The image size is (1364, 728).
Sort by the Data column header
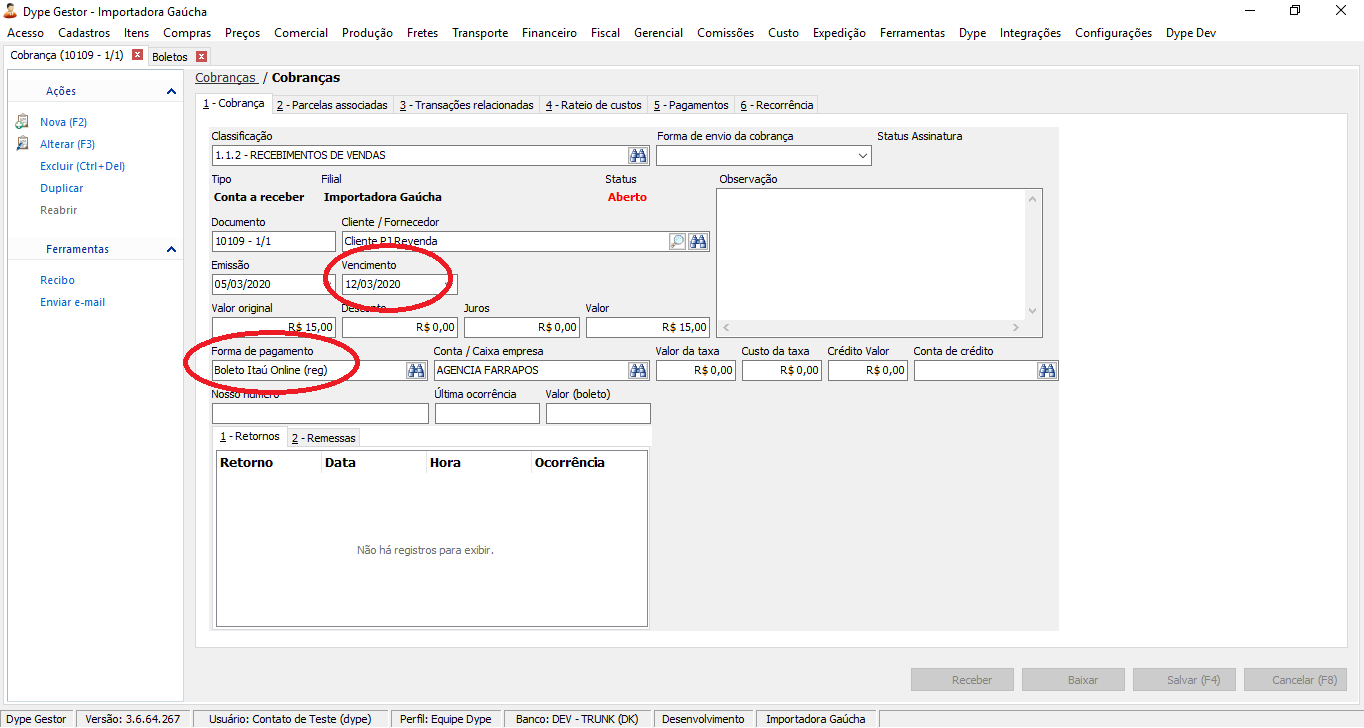tap(374, 462)
